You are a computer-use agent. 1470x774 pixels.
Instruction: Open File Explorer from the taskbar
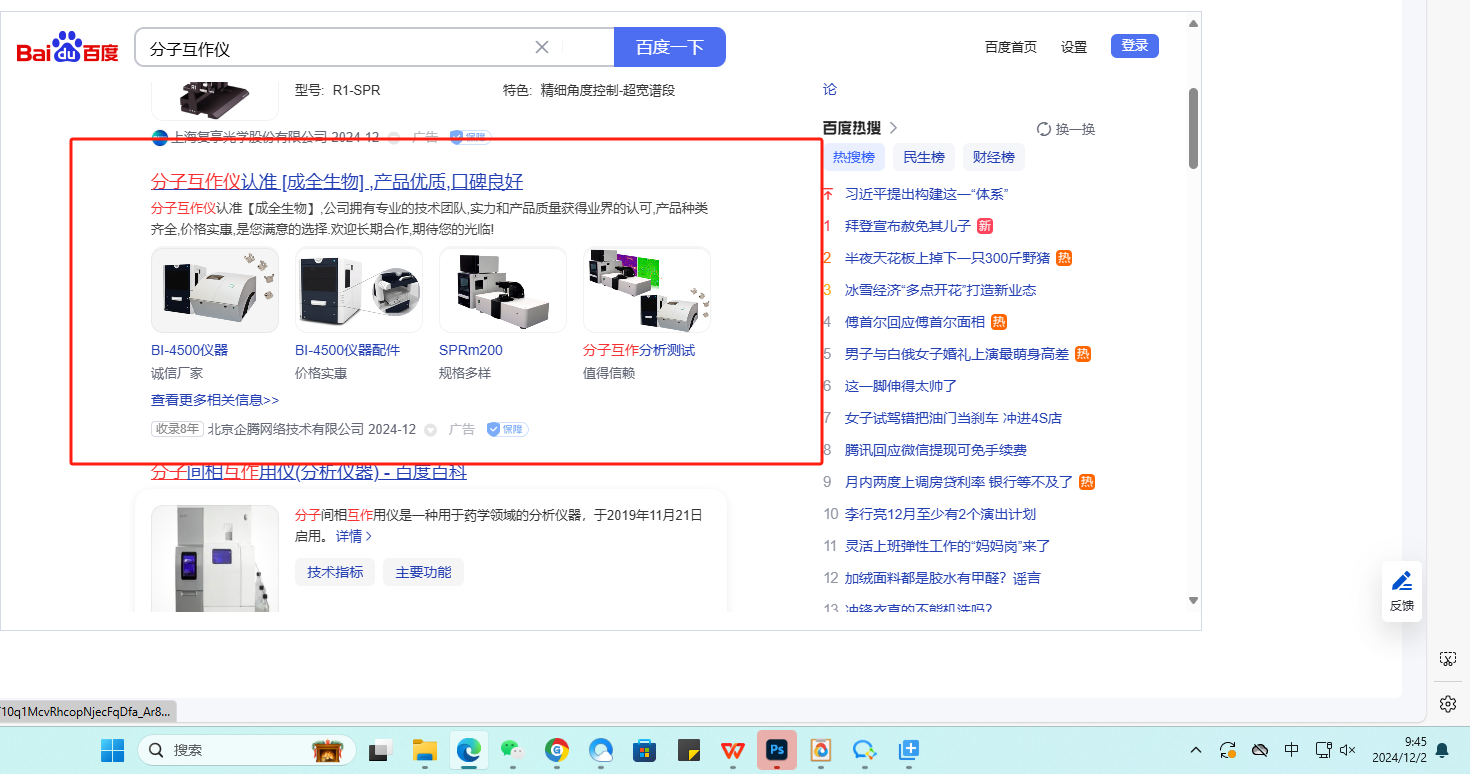point(426,750)
